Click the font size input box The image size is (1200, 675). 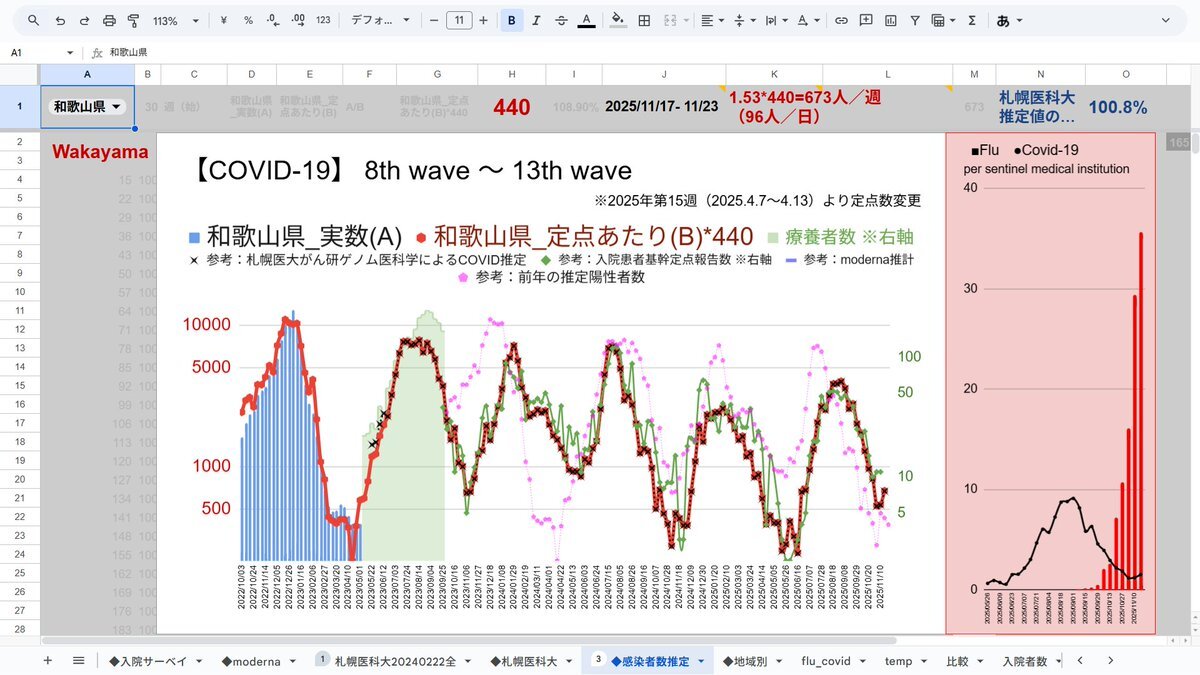[x=459, y=20]
